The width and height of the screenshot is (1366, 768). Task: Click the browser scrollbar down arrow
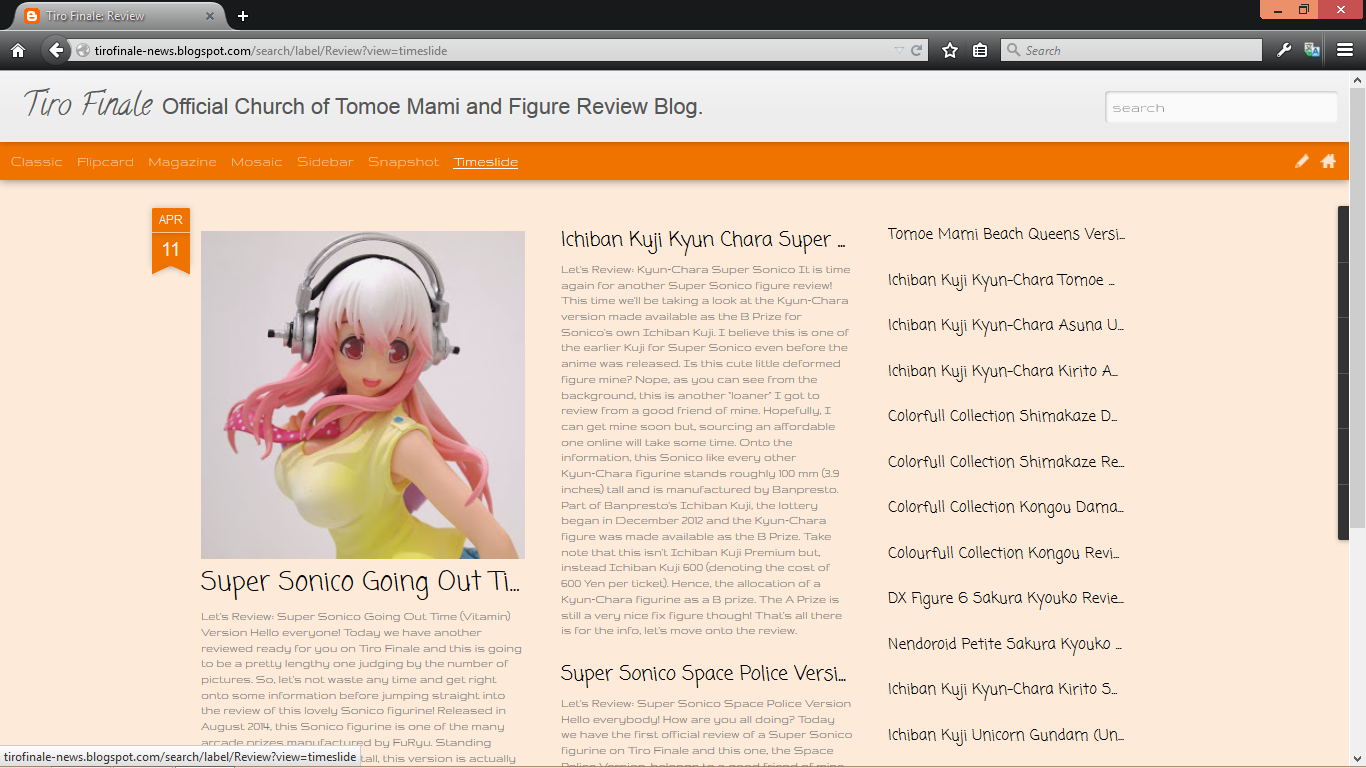[1358, 760]
